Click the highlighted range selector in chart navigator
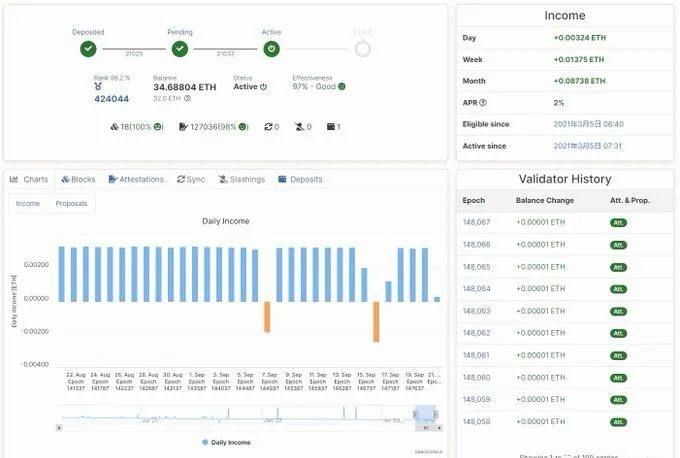Image resolution: width=680 pixels, height=458 pixels. [x=425, y=414]
